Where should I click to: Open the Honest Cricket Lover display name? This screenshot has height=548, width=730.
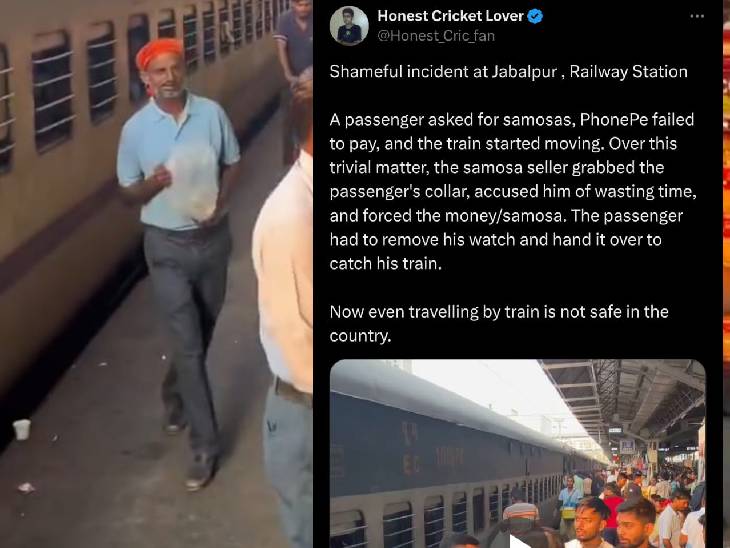451,16
